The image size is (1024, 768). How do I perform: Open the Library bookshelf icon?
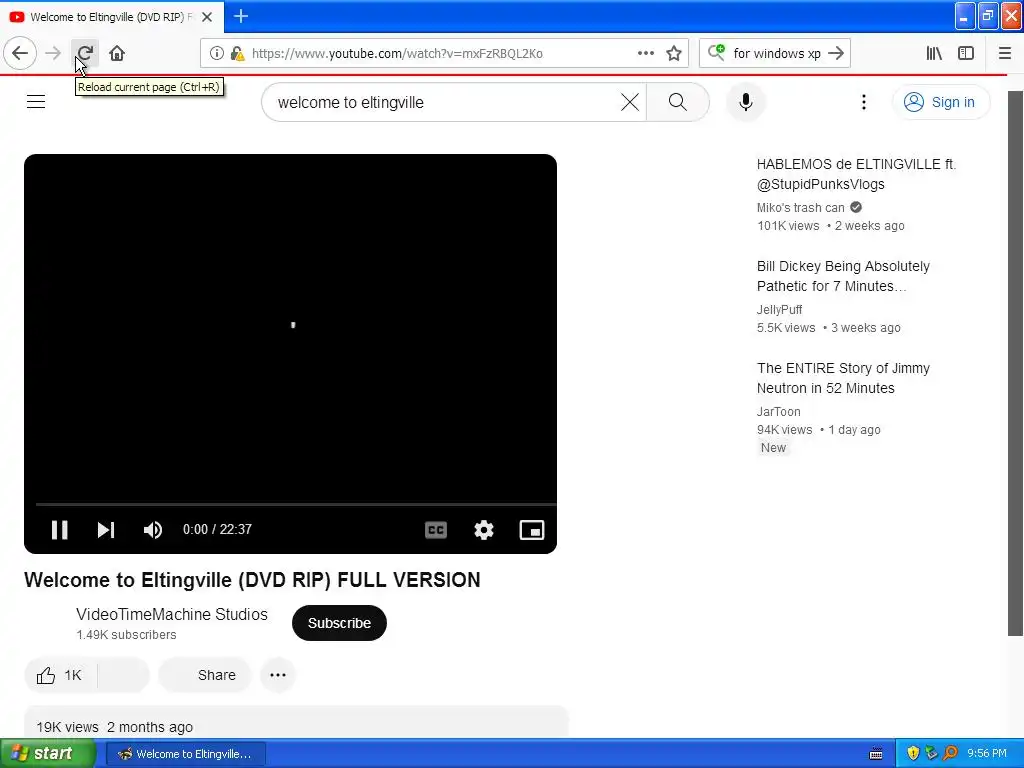(x=934, y=54)
